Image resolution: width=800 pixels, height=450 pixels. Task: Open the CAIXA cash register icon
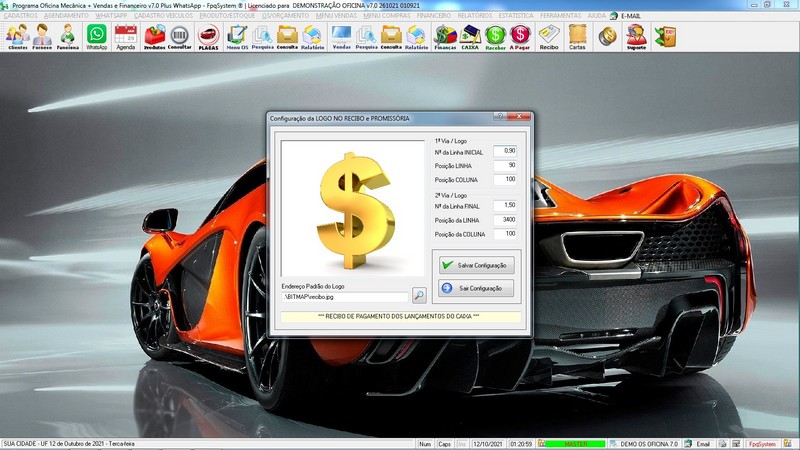pyautogui.click(x=469, y=37)
